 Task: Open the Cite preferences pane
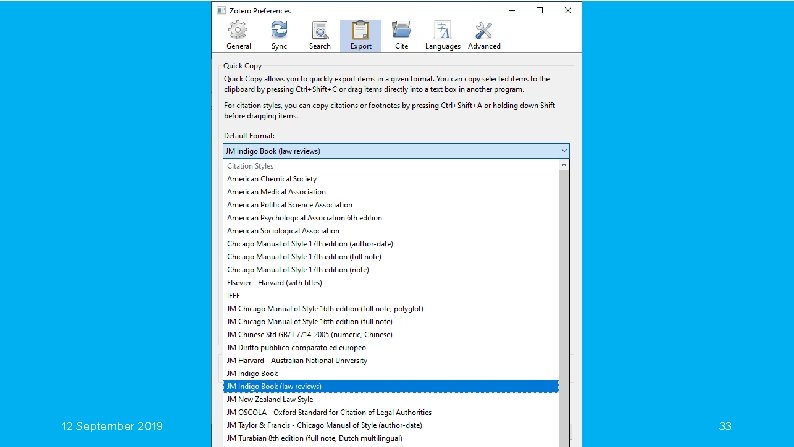click(x=402, y=35)
